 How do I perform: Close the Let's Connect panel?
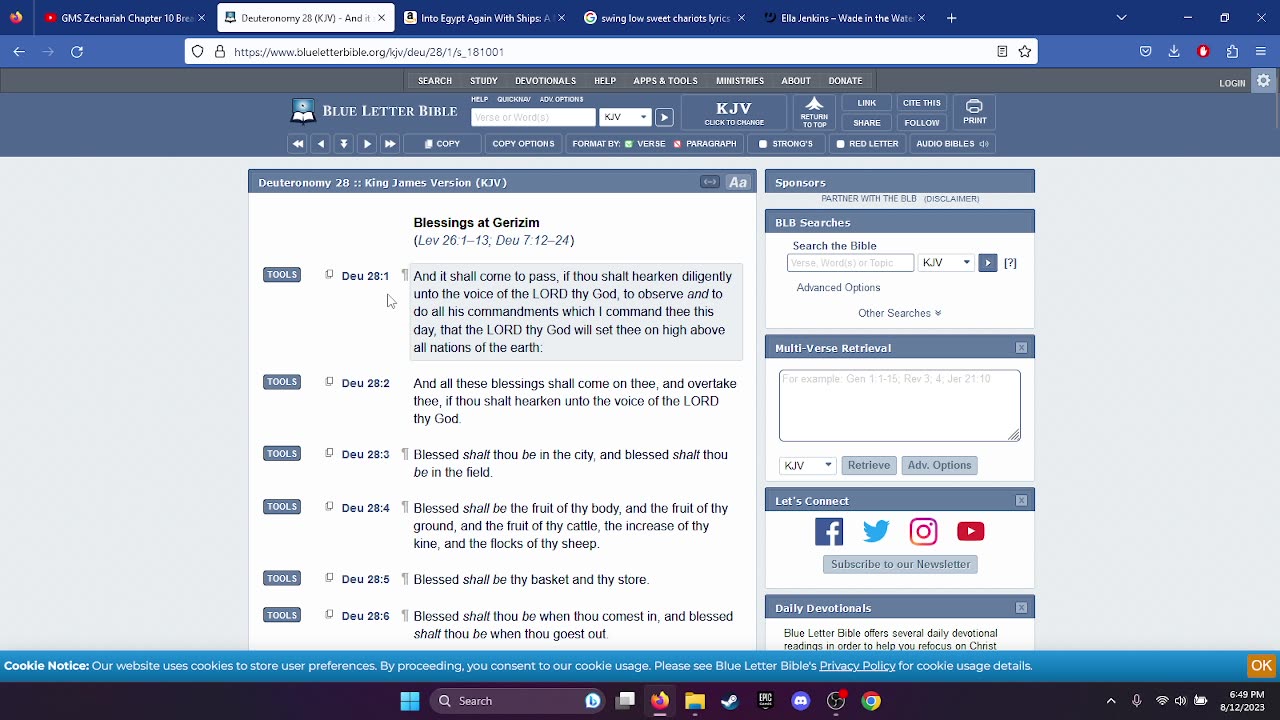tap(1021, 501)
